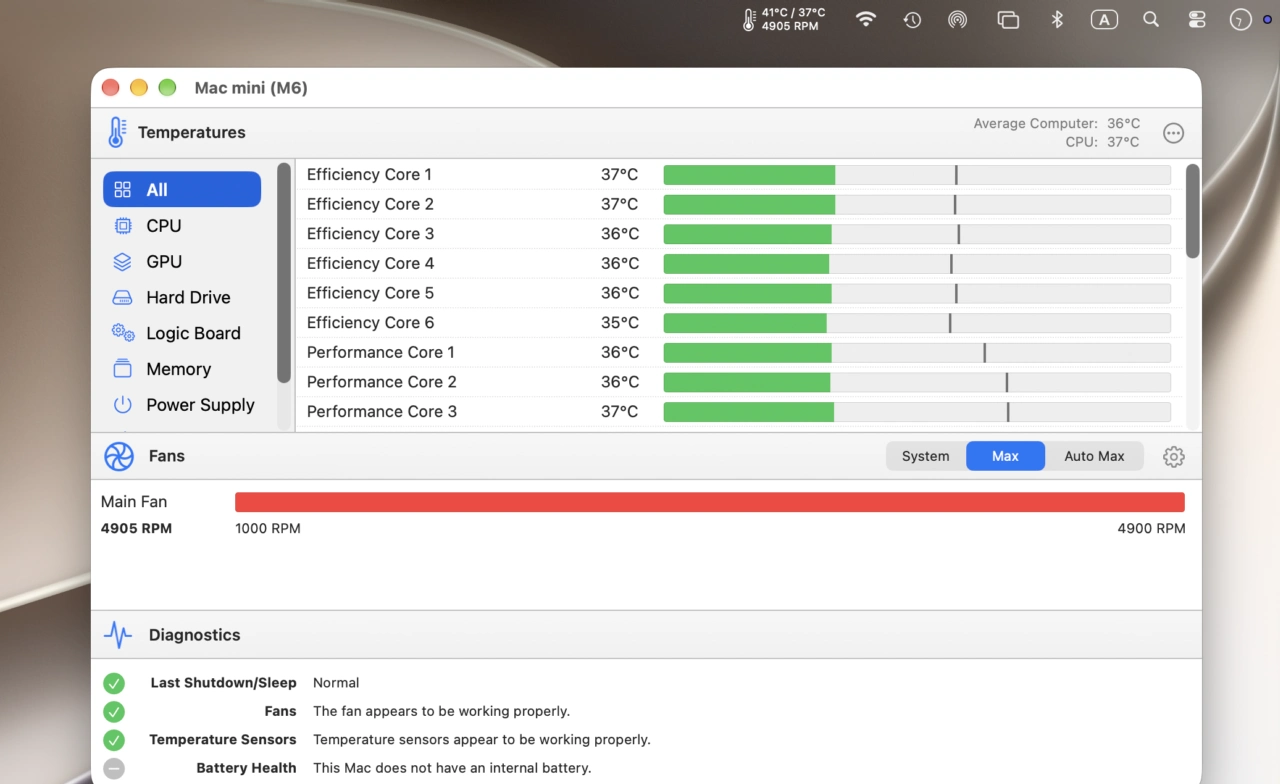Select Power Supply sidebar category

coord(182,405)
